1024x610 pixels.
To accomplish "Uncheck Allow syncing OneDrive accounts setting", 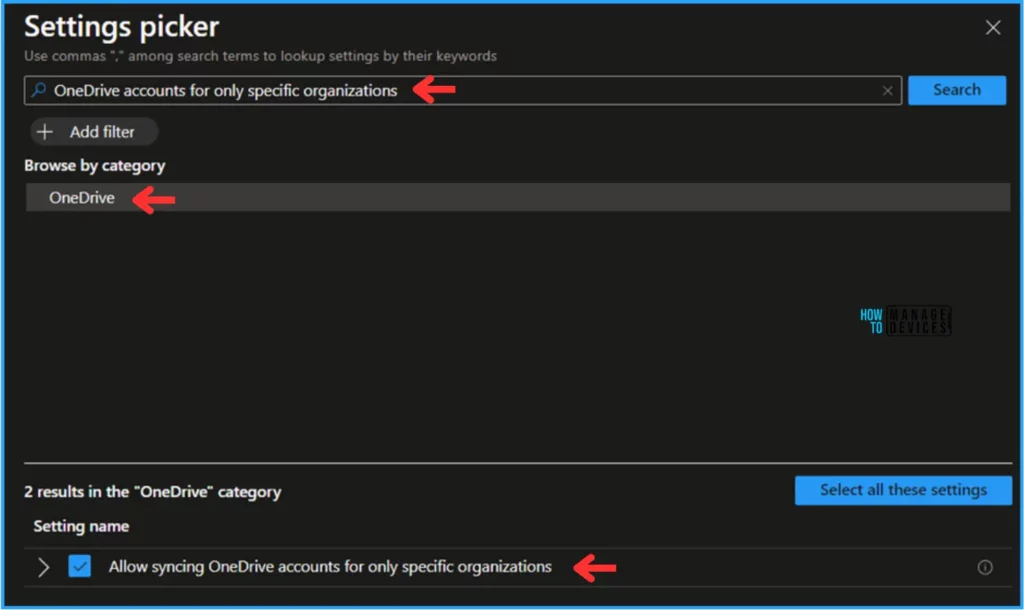I will [80, 566].
